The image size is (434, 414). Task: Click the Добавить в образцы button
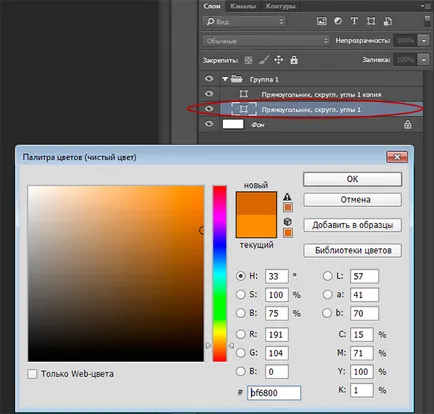[x=352, y=225]
